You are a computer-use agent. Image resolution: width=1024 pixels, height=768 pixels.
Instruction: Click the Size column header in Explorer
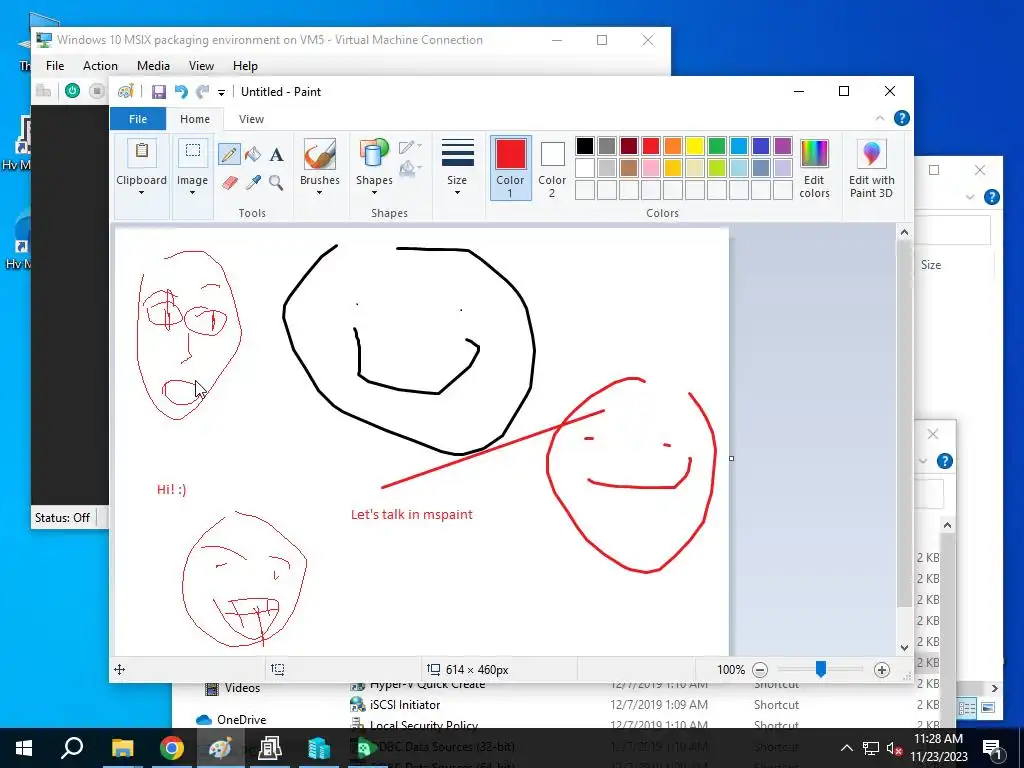click(931, 265)
